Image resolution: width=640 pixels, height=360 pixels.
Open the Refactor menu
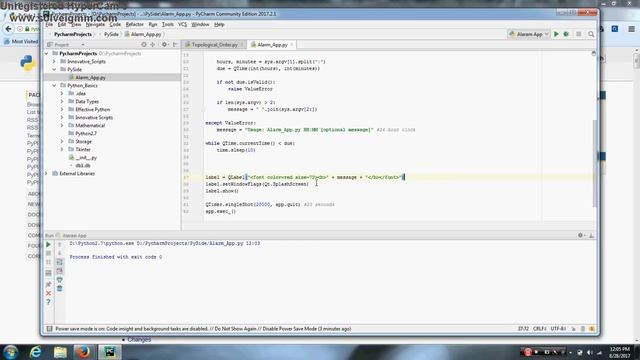134,24
